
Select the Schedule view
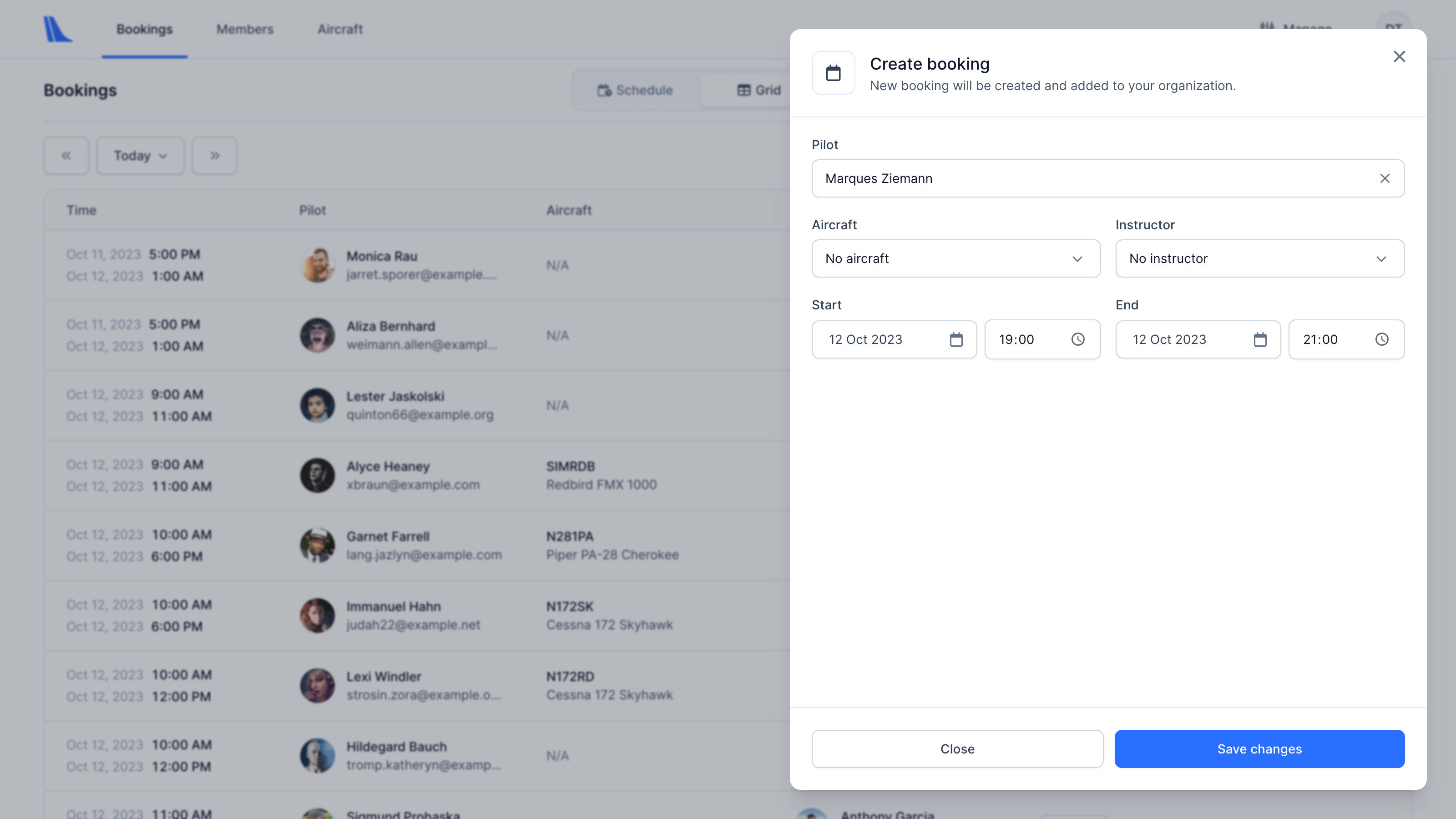[x=635, y=91]
